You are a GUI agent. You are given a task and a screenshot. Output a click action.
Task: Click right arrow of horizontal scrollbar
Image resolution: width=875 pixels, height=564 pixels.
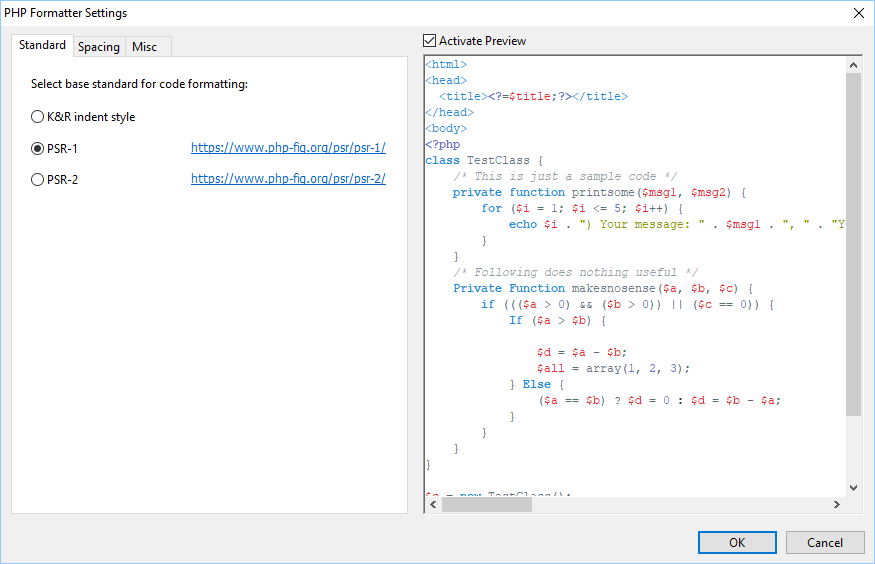tap(837, 505)
